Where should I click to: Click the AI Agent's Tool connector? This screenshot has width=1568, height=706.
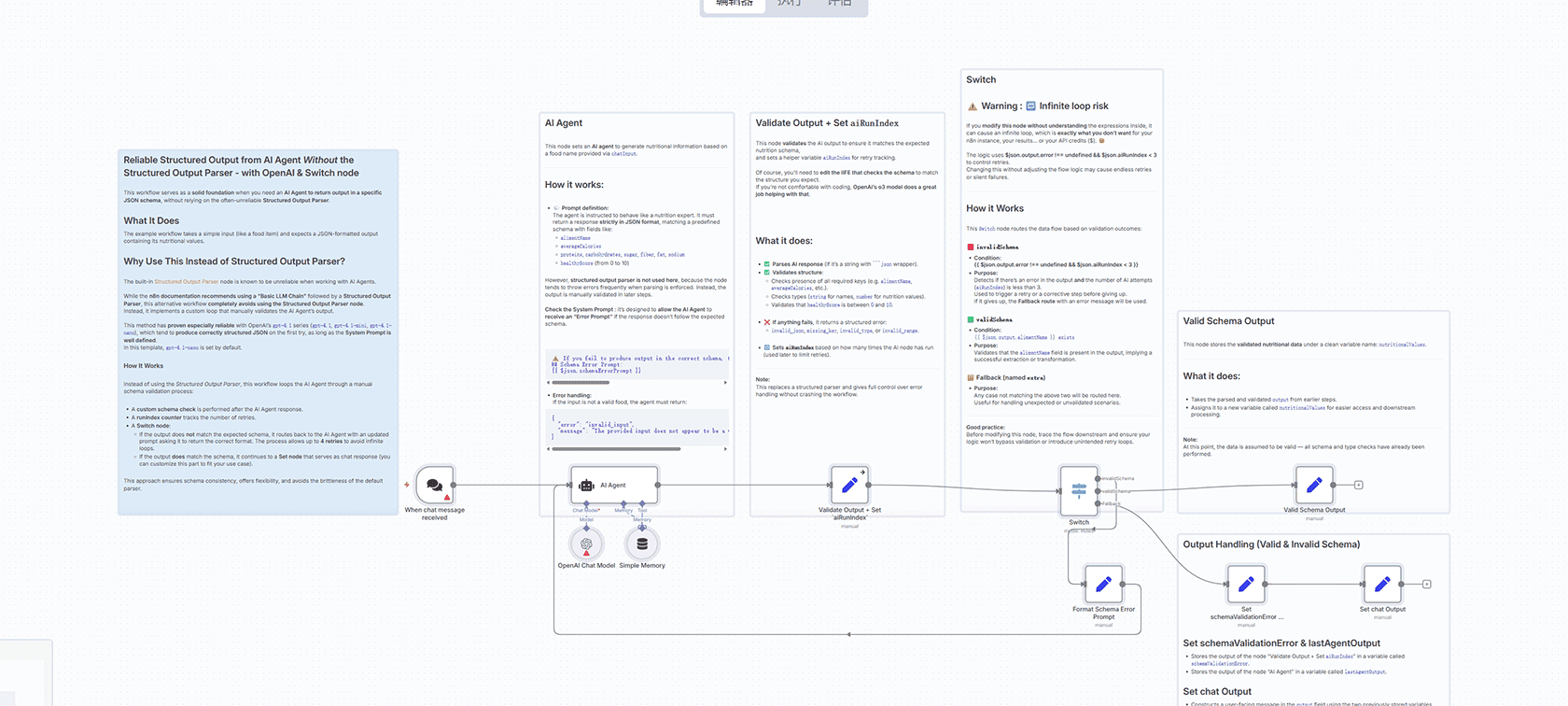coord(642,505)
